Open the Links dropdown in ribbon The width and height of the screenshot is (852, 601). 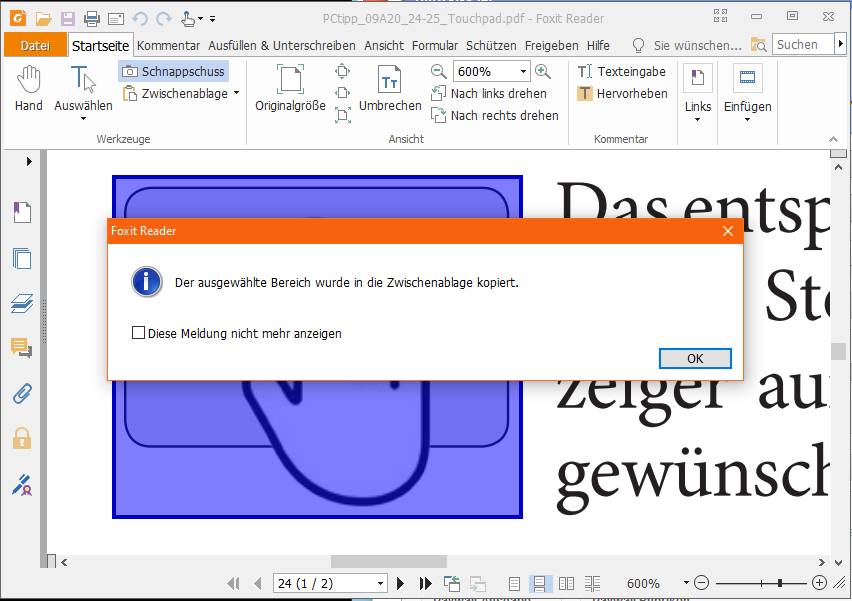(x=698, y=92)
